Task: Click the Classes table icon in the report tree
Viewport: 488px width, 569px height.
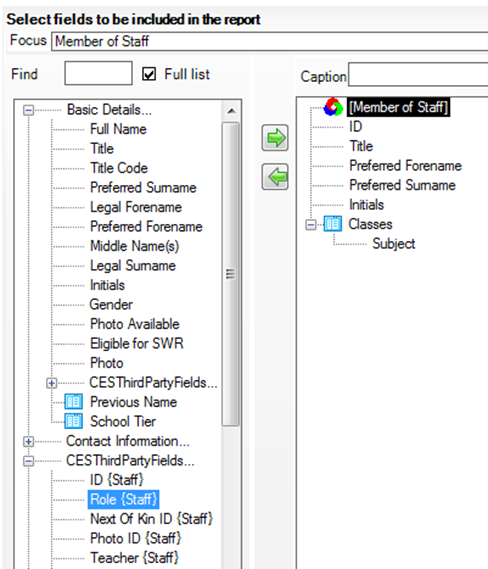Action: coord(333,224)
